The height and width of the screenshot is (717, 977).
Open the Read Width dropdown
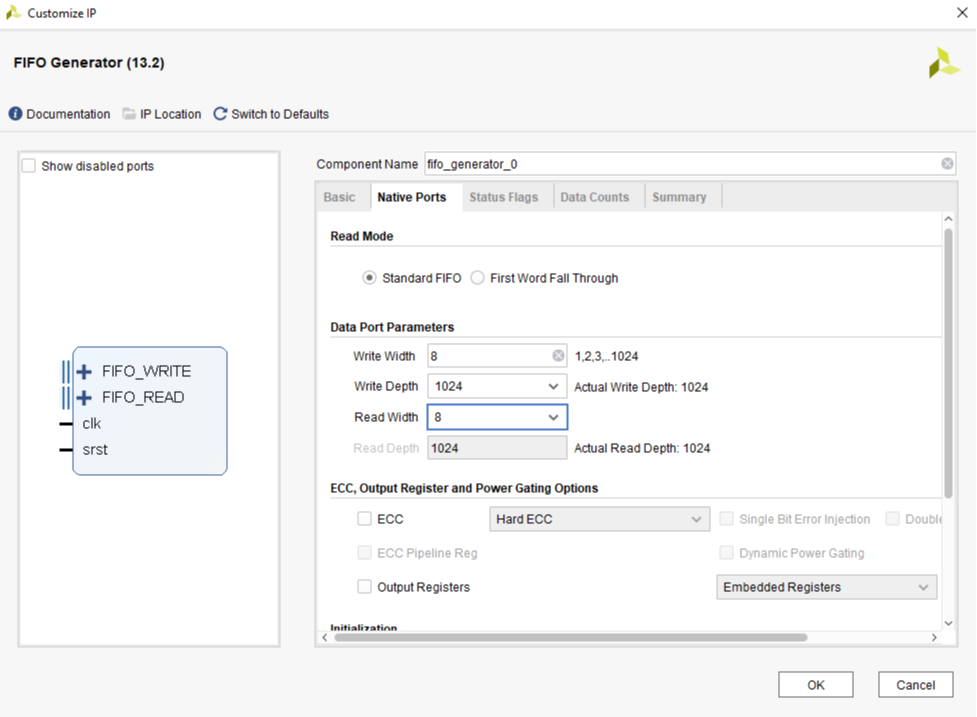click(553, 417)
